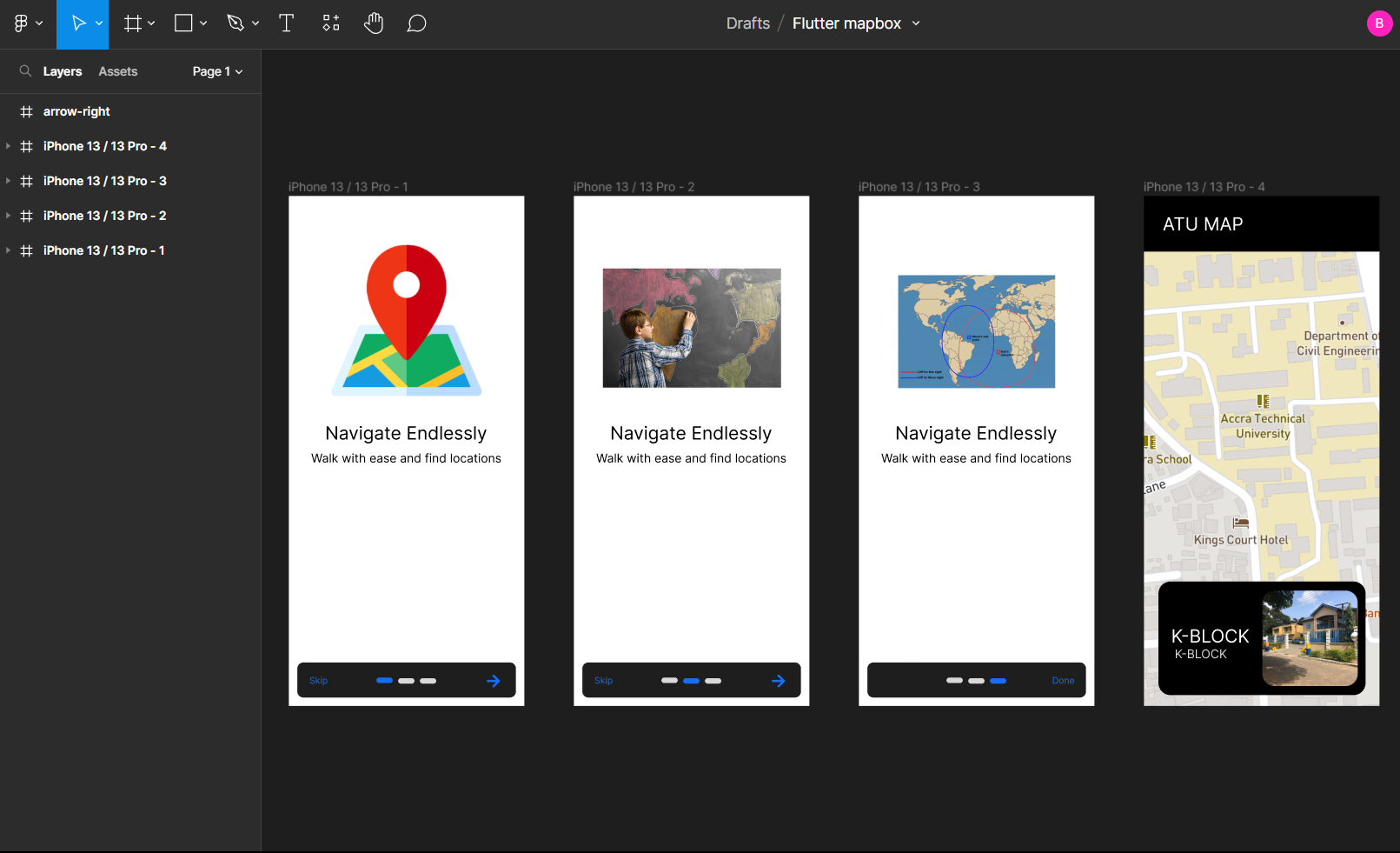
Task: Click Walk with ease subtitle in frame 1
Action: coord(406,458)
